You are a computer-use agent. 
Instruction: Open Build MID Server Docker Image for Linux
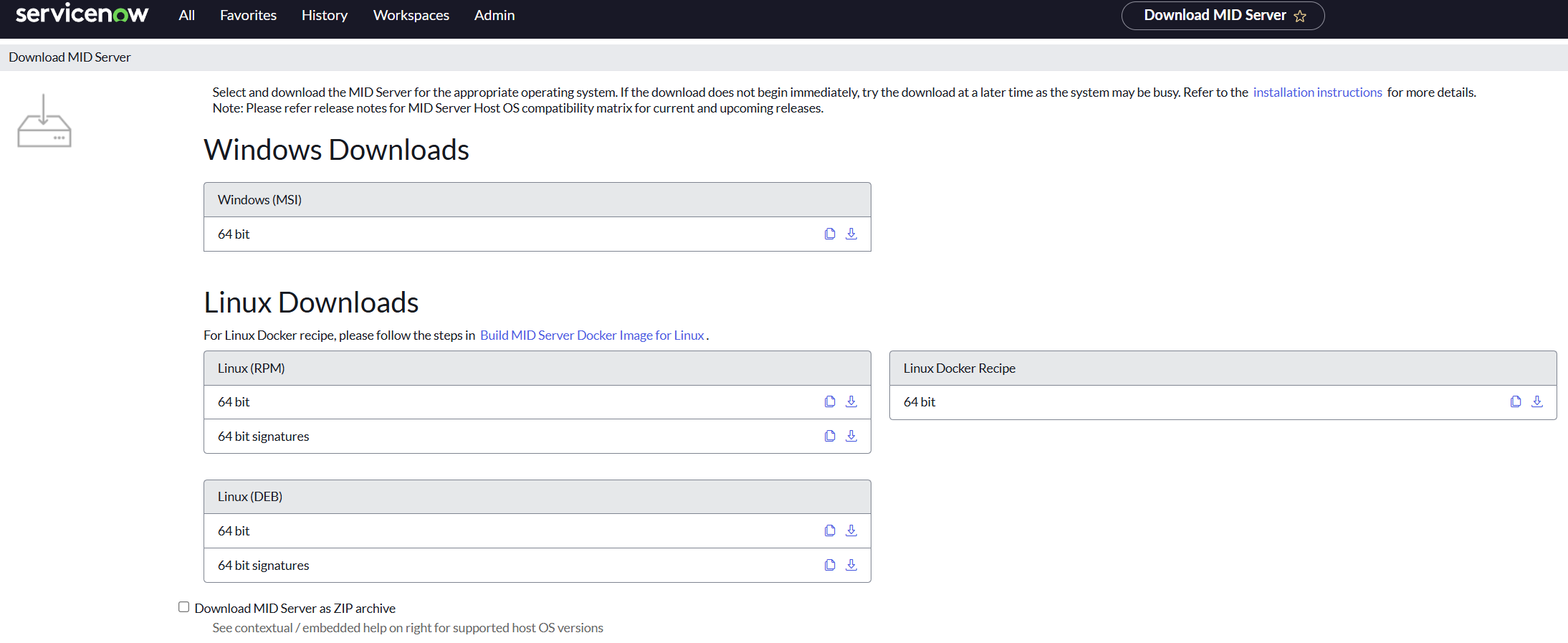(x=592, y=335)
